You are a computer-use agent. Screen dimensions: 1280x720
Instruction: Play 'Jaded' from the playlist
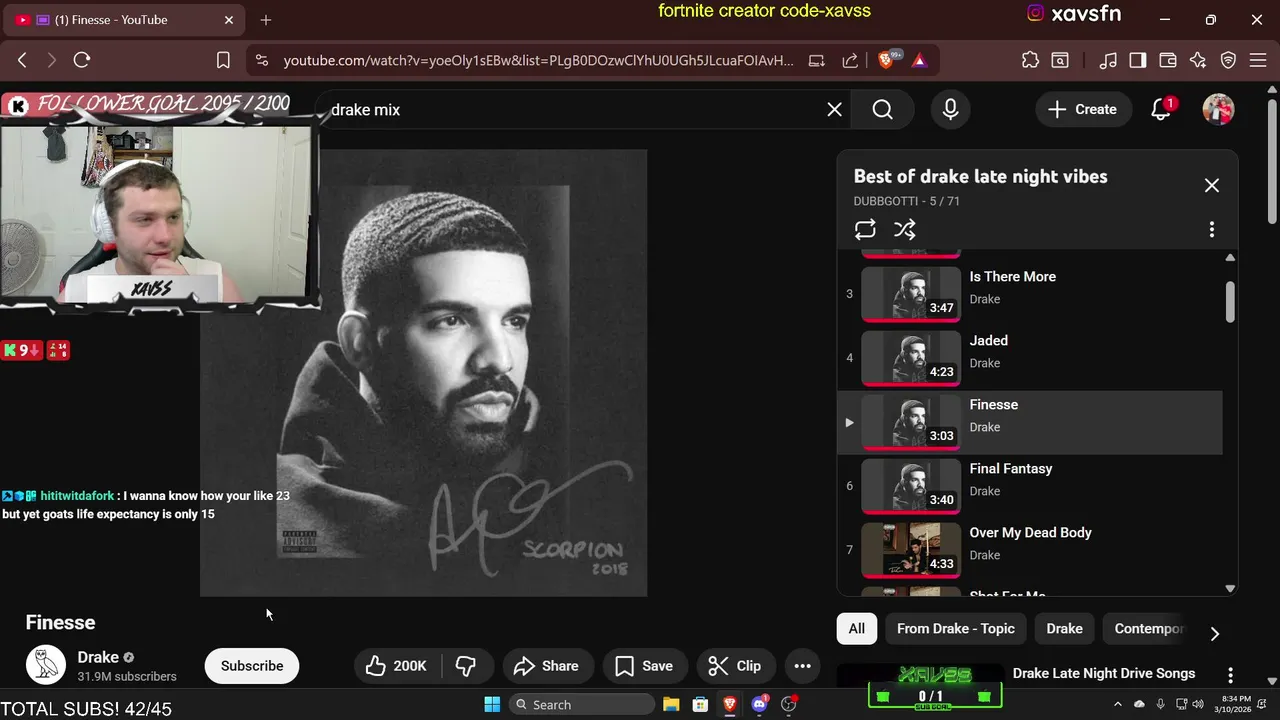click(1030, 358)
